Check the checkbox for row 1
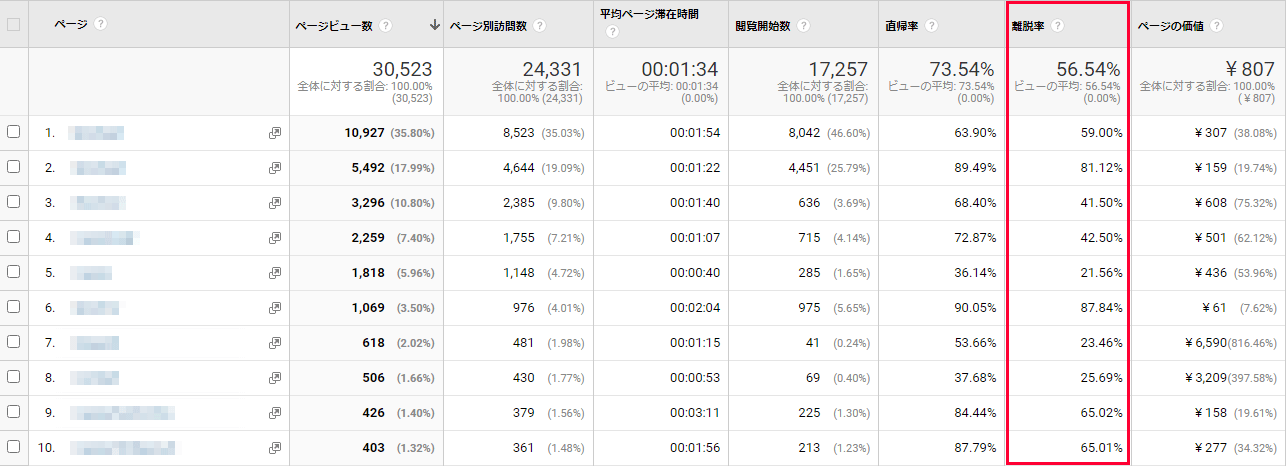Viewport: 1286px width, 466px height. [x=13, y=132]
